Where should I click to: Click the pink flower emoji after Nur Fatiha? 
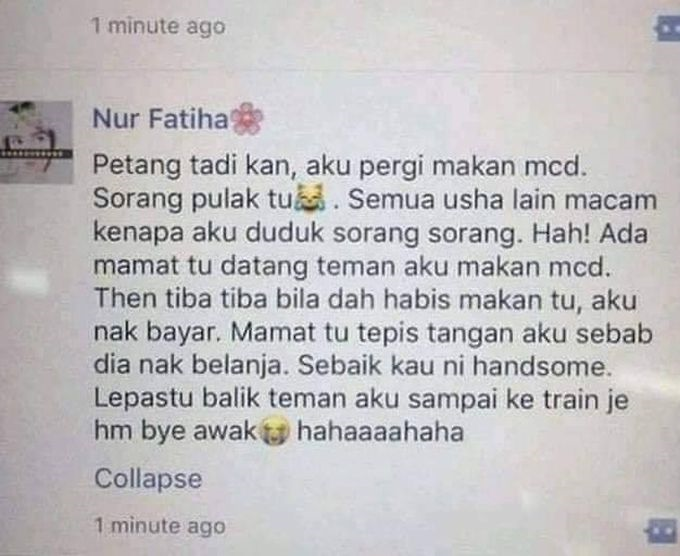(x=248, y=118)
